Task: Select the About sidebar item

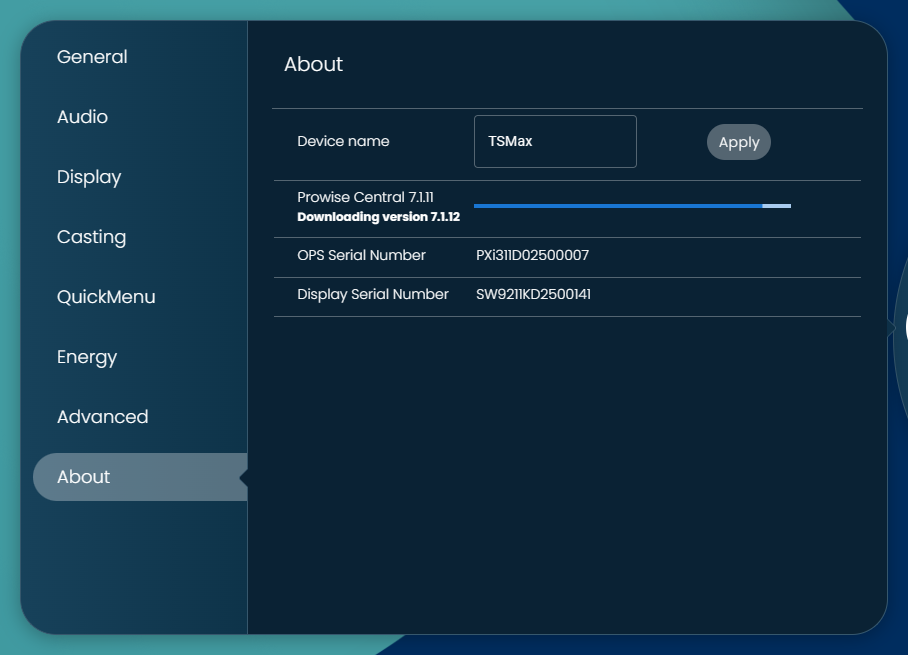Action: coord(84,477)
